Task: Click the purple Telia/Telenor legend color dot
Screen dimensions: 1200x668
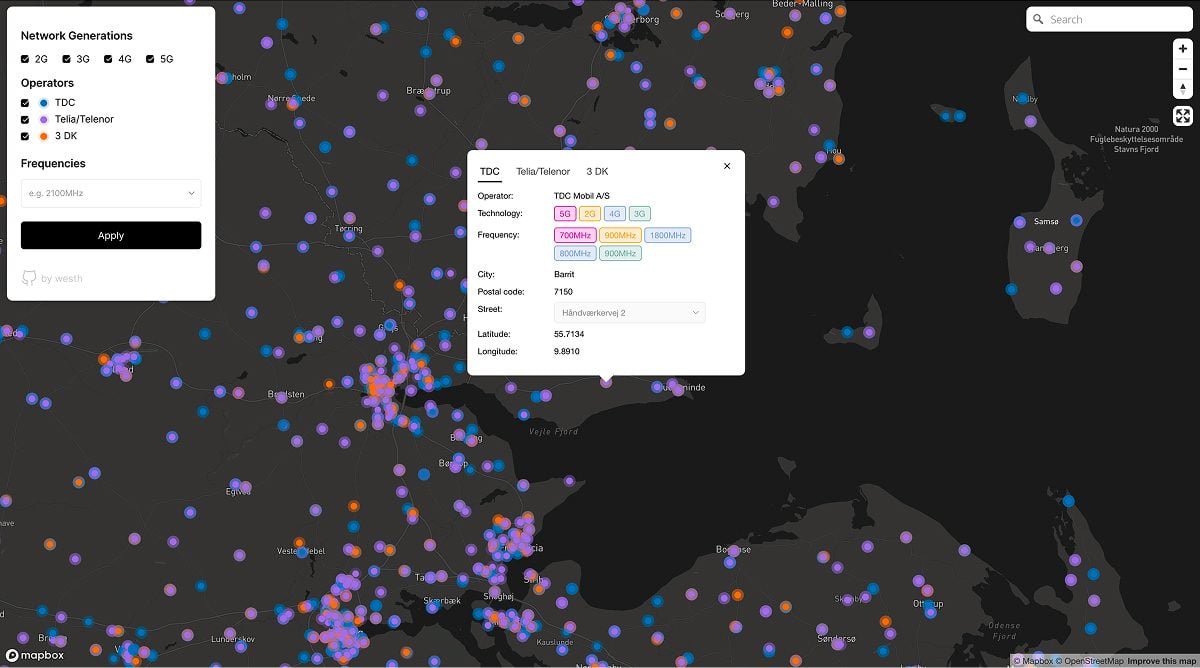Action: [x=44, y=119]
